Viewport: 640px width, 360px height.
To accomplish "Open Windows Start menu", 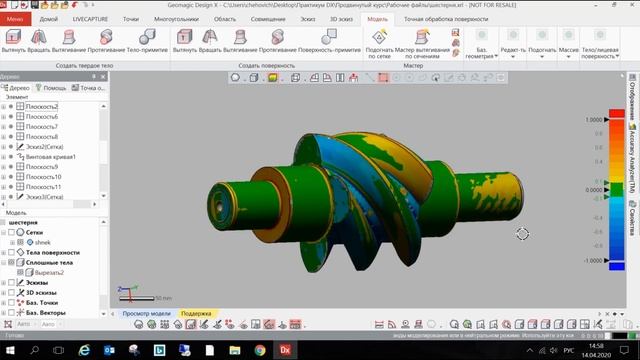I will 10,350.
